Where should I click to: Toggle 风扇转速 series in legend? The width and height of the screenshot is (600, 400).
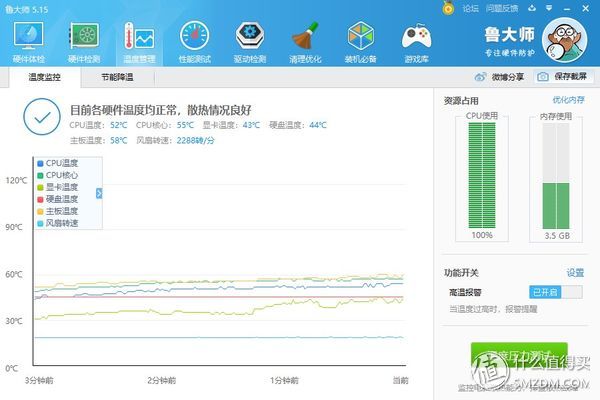click(x=58, y=223)
